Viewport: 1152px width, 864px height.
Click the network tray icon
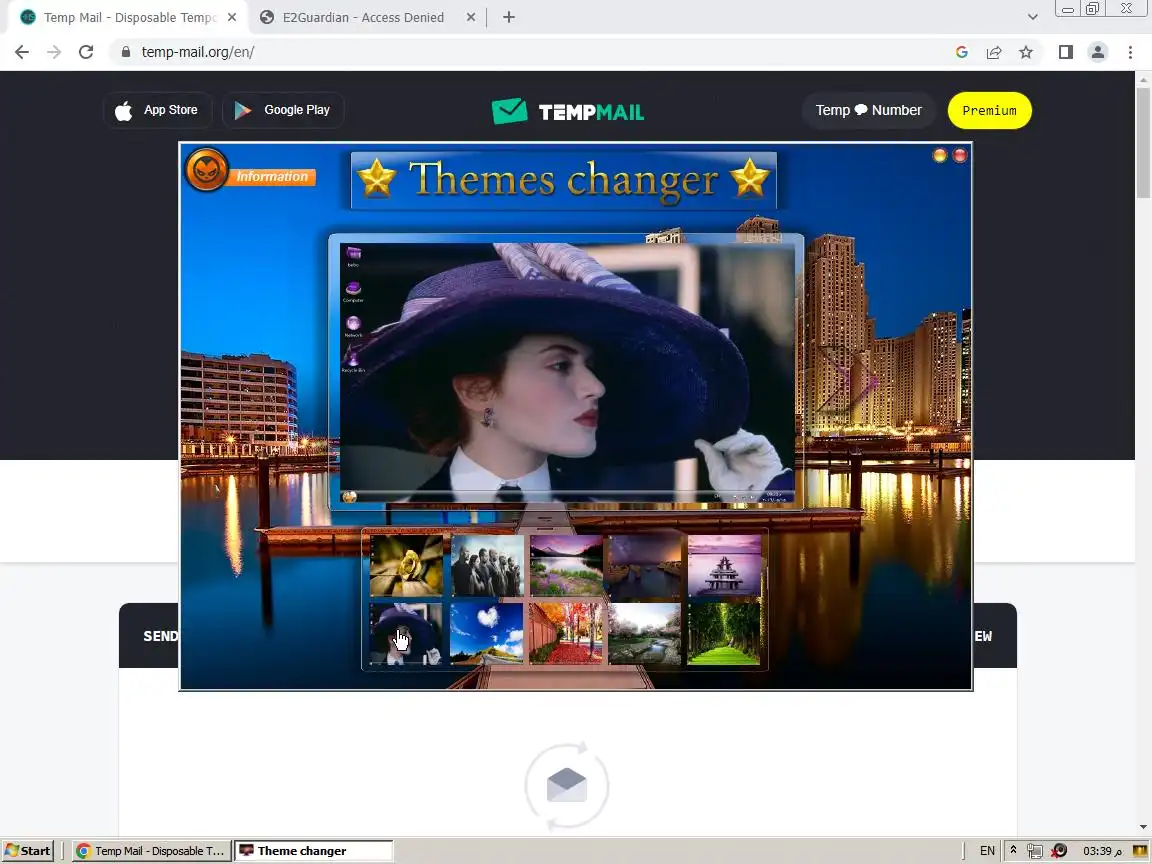(x=1034, y=851)
